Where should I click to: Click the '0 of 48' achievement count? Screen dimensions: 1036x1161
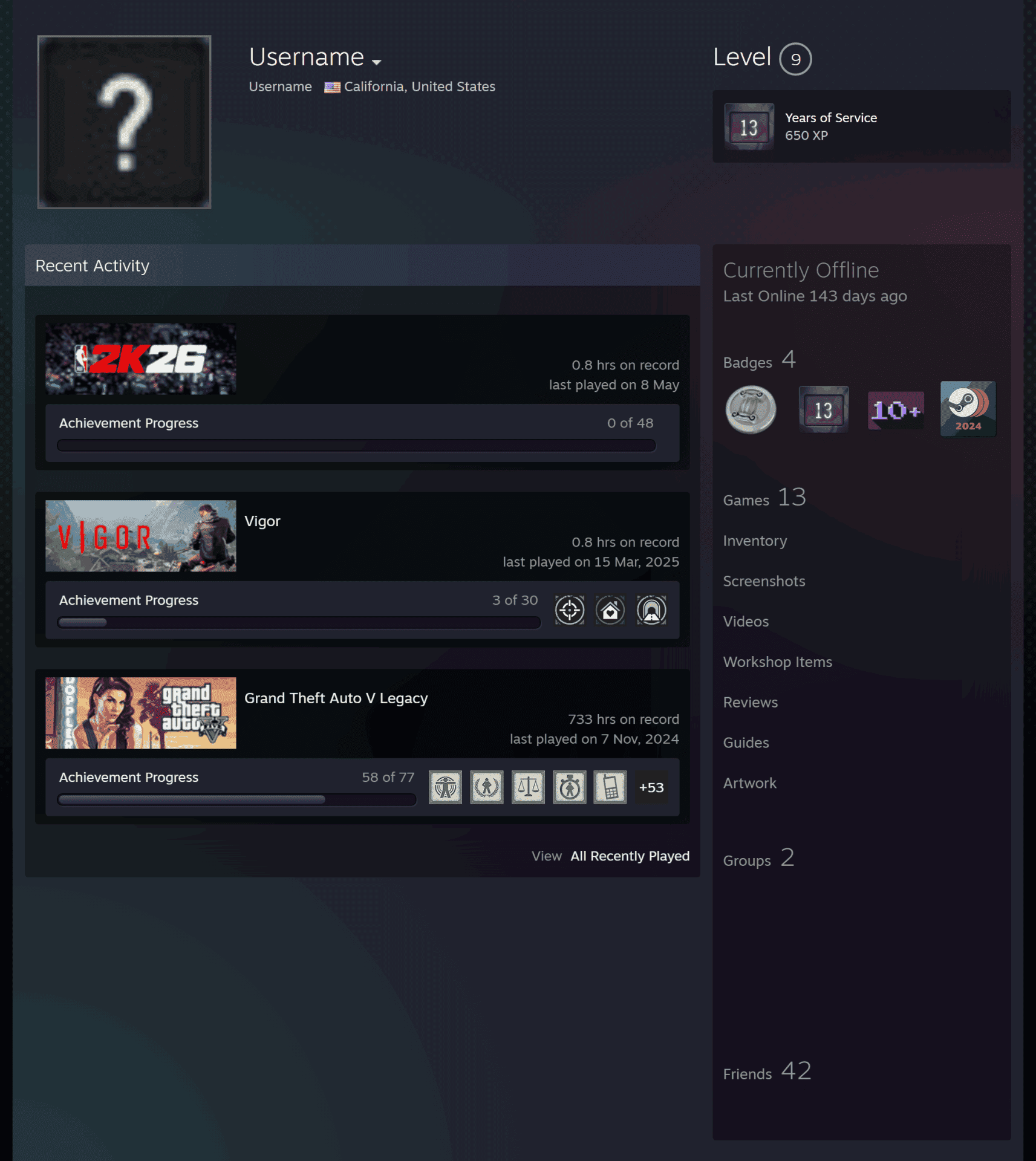pyautogui.click(x=630, y=423)
